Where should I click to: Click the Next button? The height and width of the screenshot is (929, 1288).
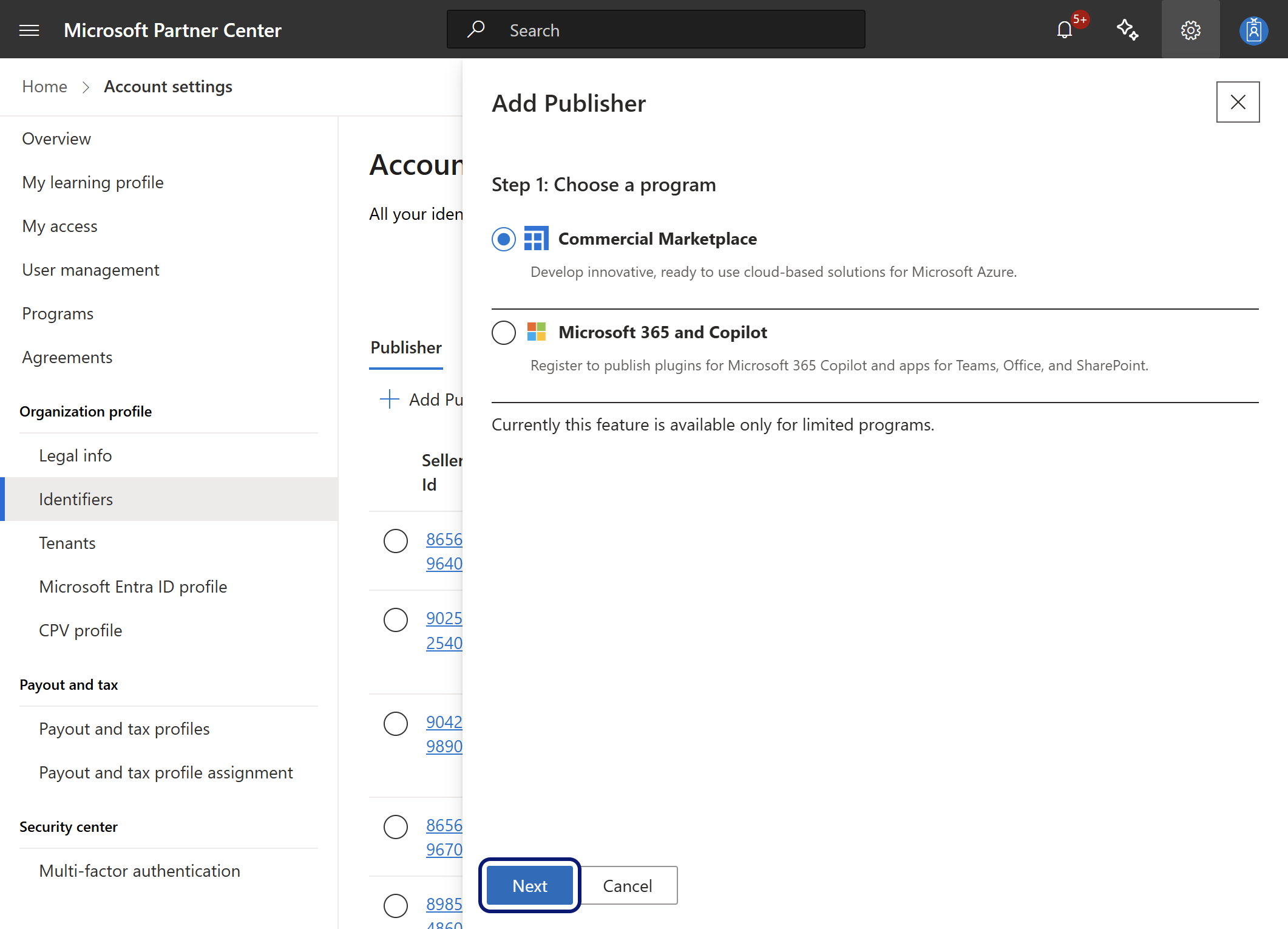(530, 885)
